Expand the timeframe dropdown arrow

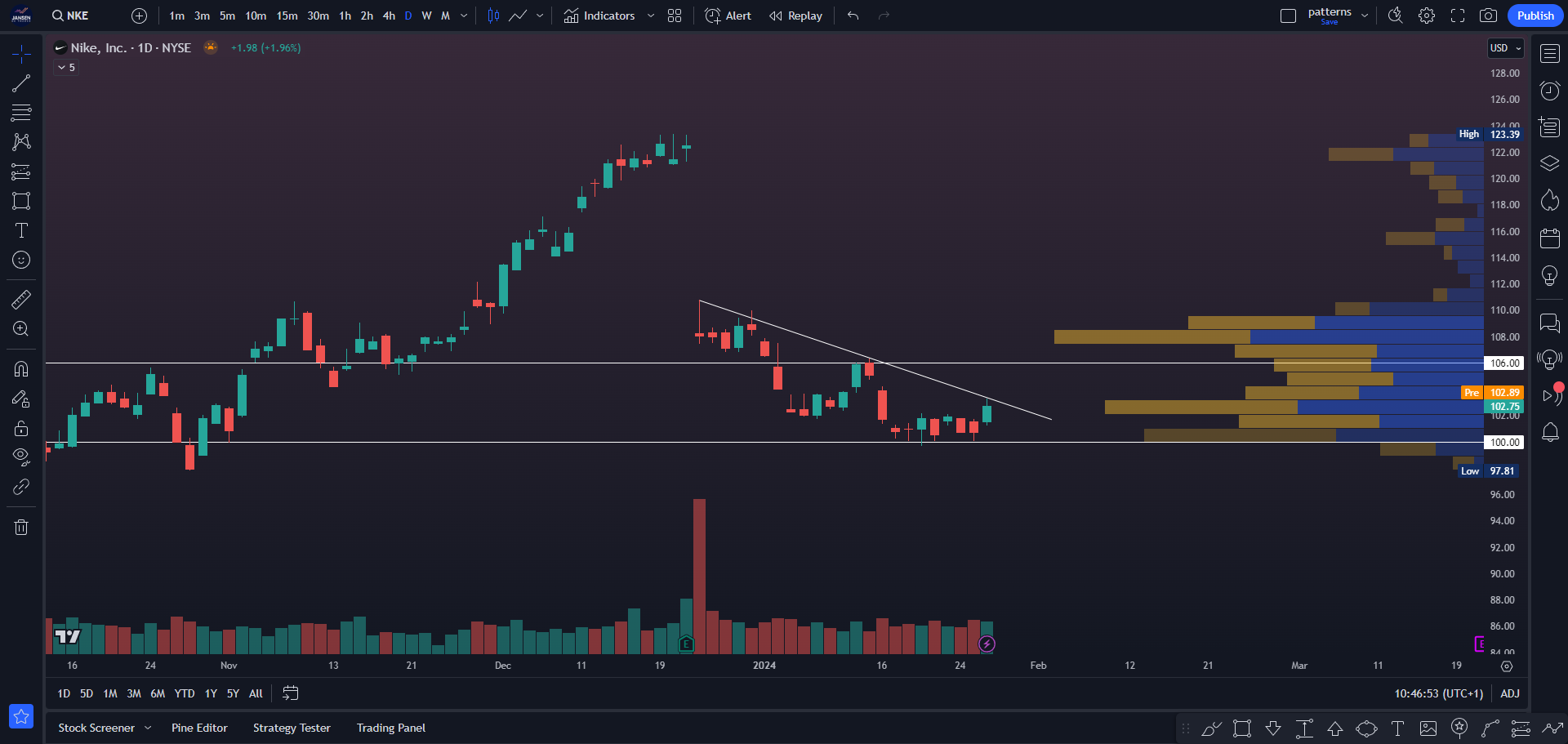pos(465,16)
